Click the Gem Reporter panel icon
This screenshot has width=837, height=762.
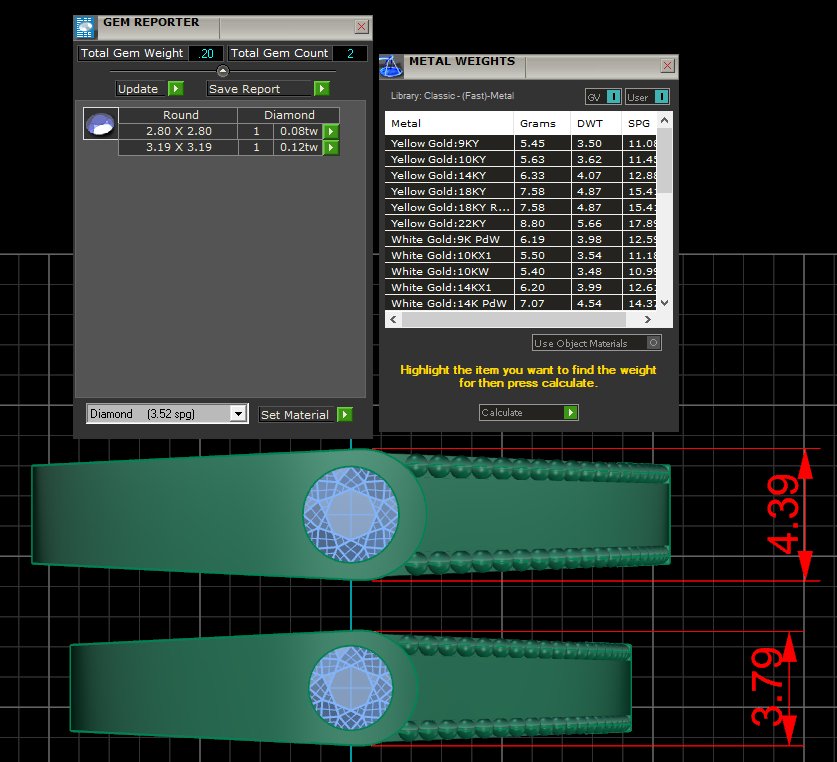[85, 28]
